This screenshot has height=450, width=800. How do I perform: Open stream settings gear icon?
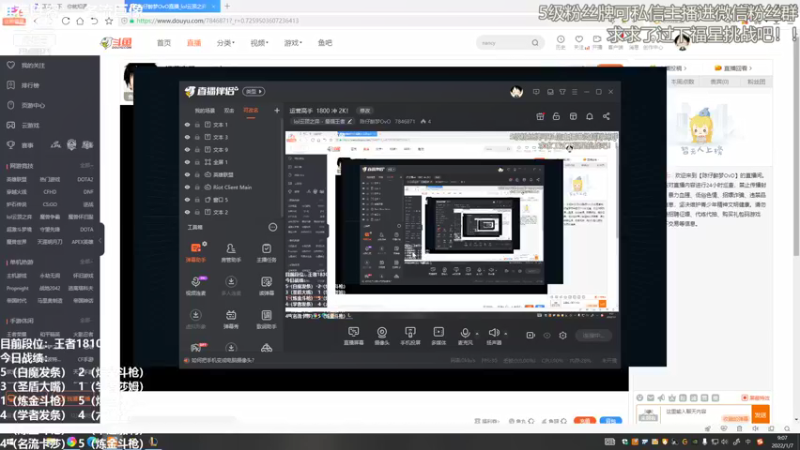click(563, 335)
